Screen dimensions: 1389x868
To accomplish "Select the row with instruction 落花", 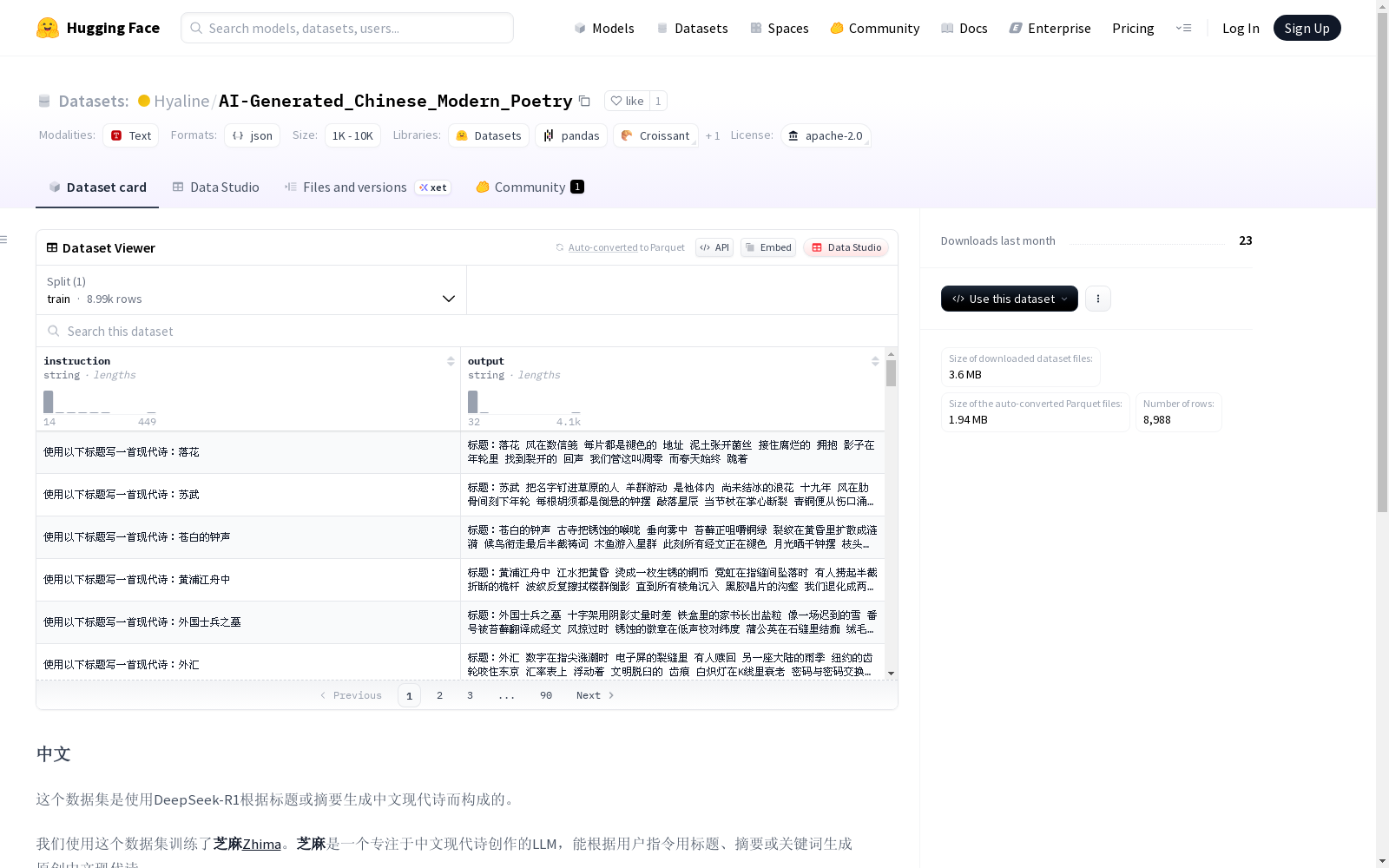I will tap(460, 452).
